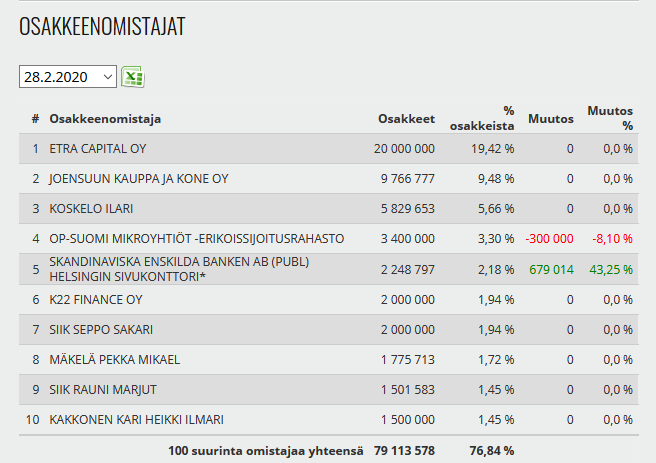Viewport: 656px width, 463px height.
Task: Click KAKKONEN KARI HEIKKI ILMARI
Action: pyautogui.click(x=138, y=419)
